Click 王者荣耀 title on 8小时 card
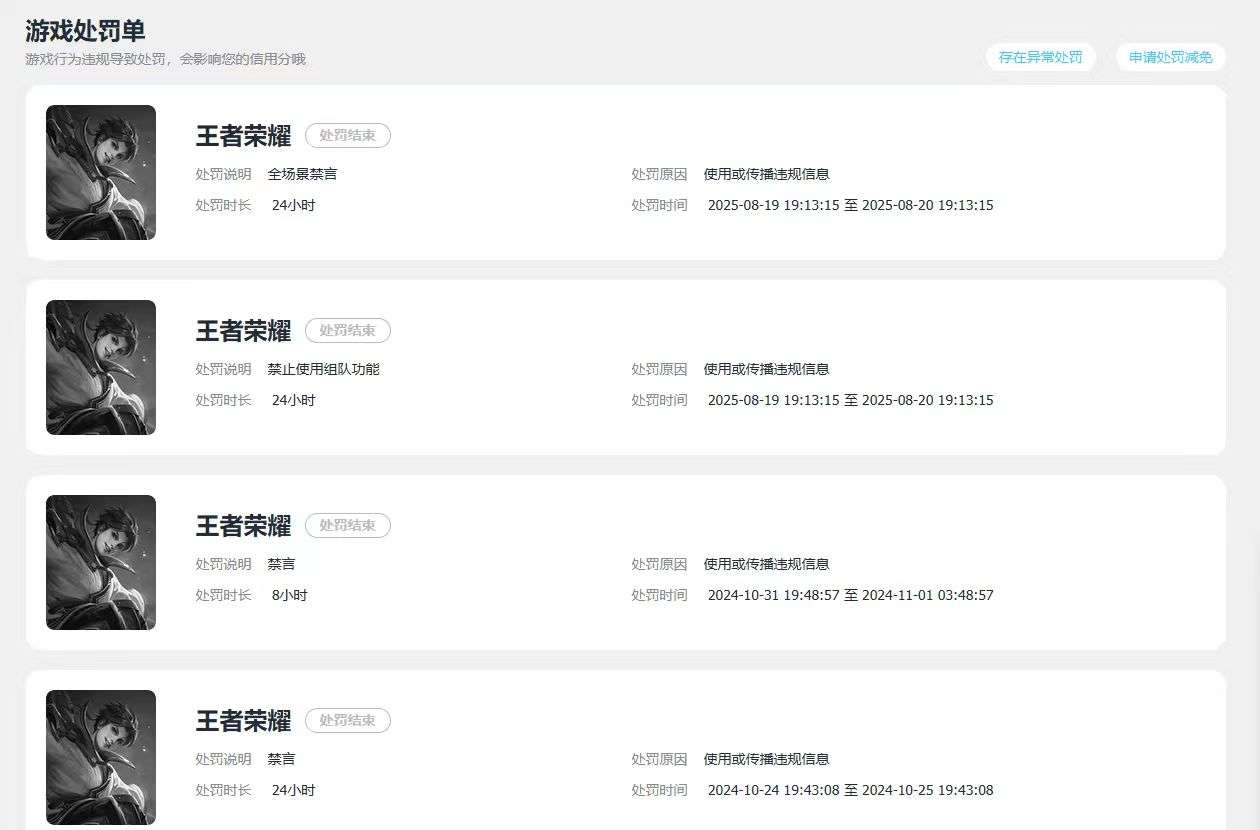Viewport: 1260px width, 830px height. (x=243, y=525)
